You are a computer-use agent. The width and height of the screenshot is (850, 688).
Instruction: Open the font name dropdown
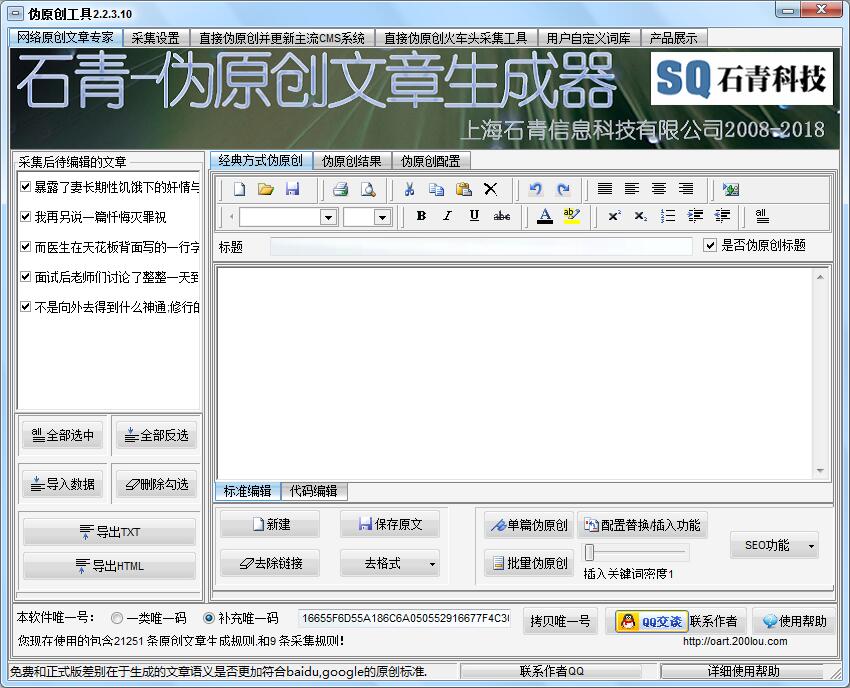click(x=328, y=217)
